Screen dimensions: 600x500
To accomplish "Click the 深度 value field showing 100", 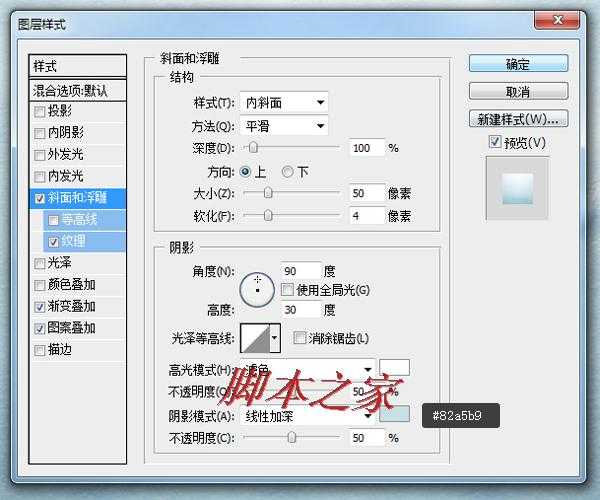I will point(367,148).
